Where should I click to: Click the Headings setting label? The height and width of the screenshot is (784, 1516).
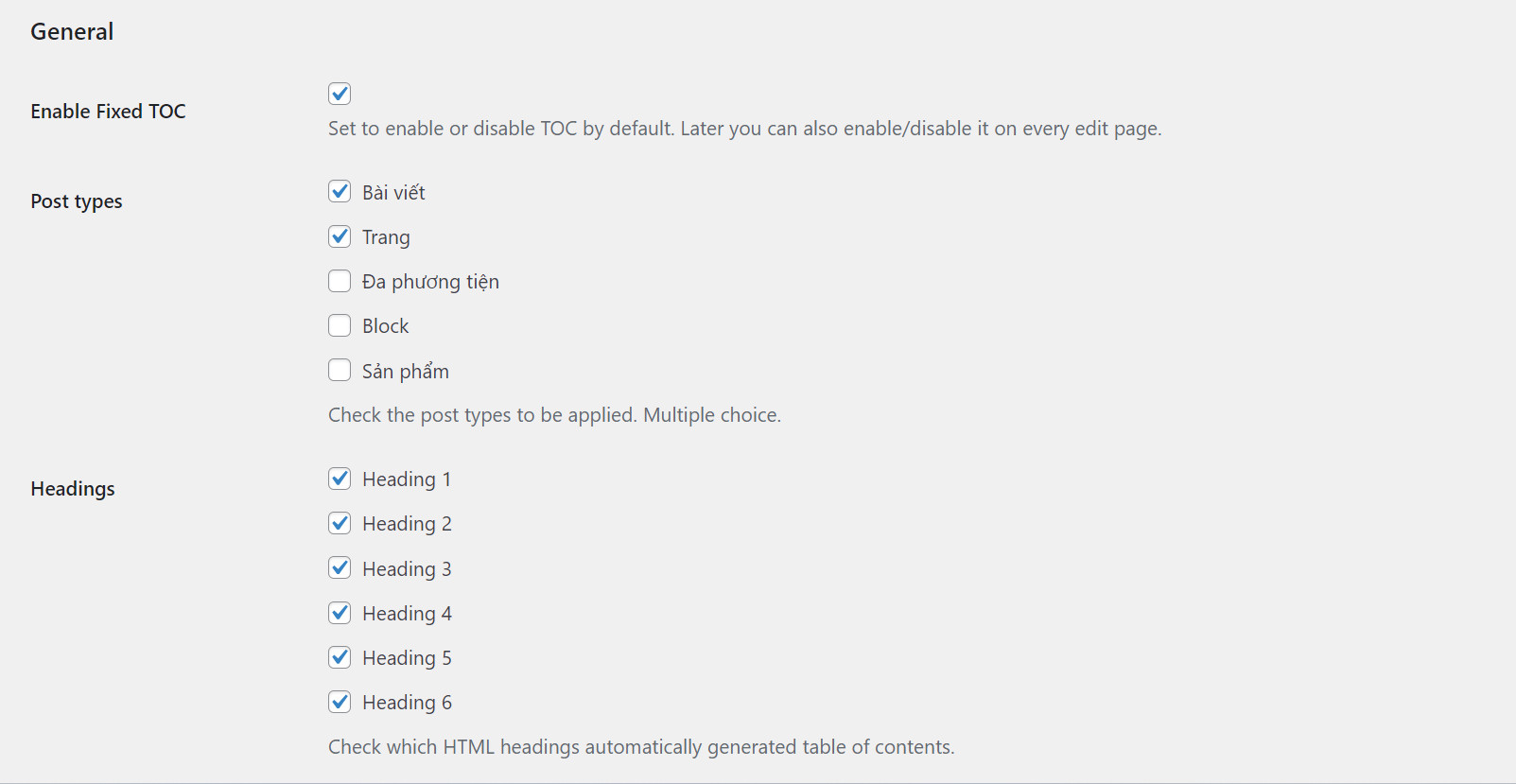[x=73, y=489]
